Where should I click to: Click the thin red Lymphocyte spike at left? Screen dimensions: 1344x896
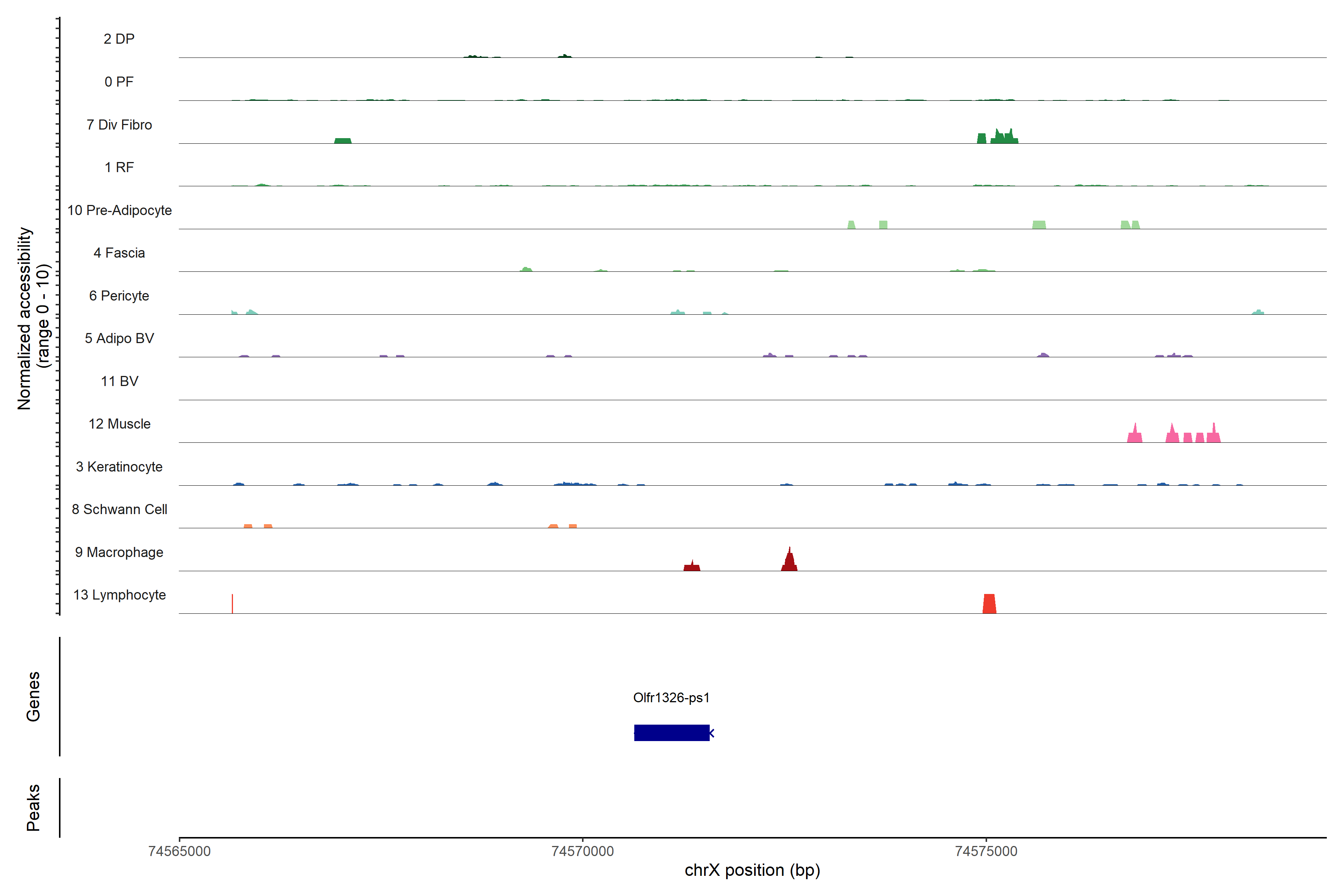[x=232, y=604]
